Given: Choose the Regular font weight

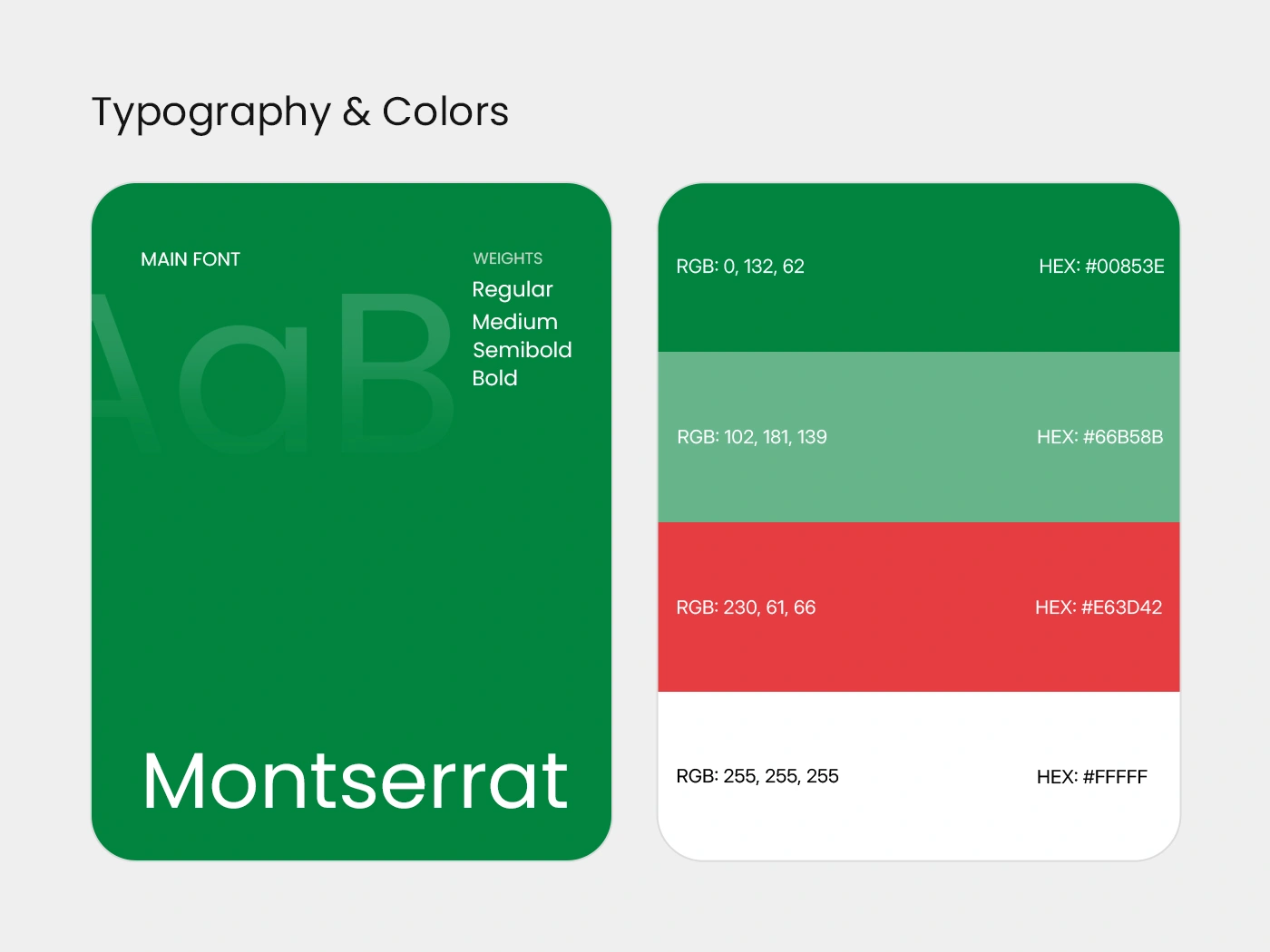Looking at the screenshot, I should click(513, 290).
